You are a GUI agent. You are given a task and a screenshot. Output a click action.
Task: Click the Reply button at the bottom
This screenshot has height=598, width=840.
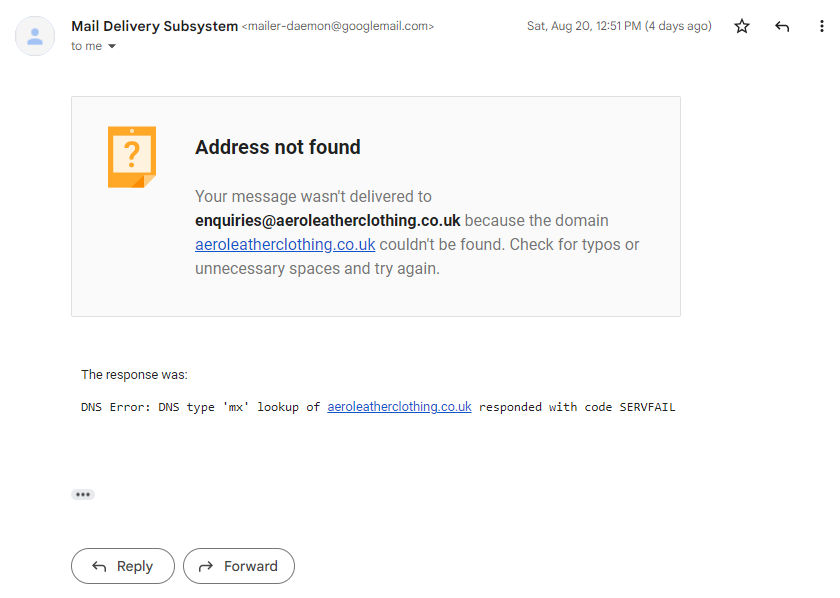point(123,566)
